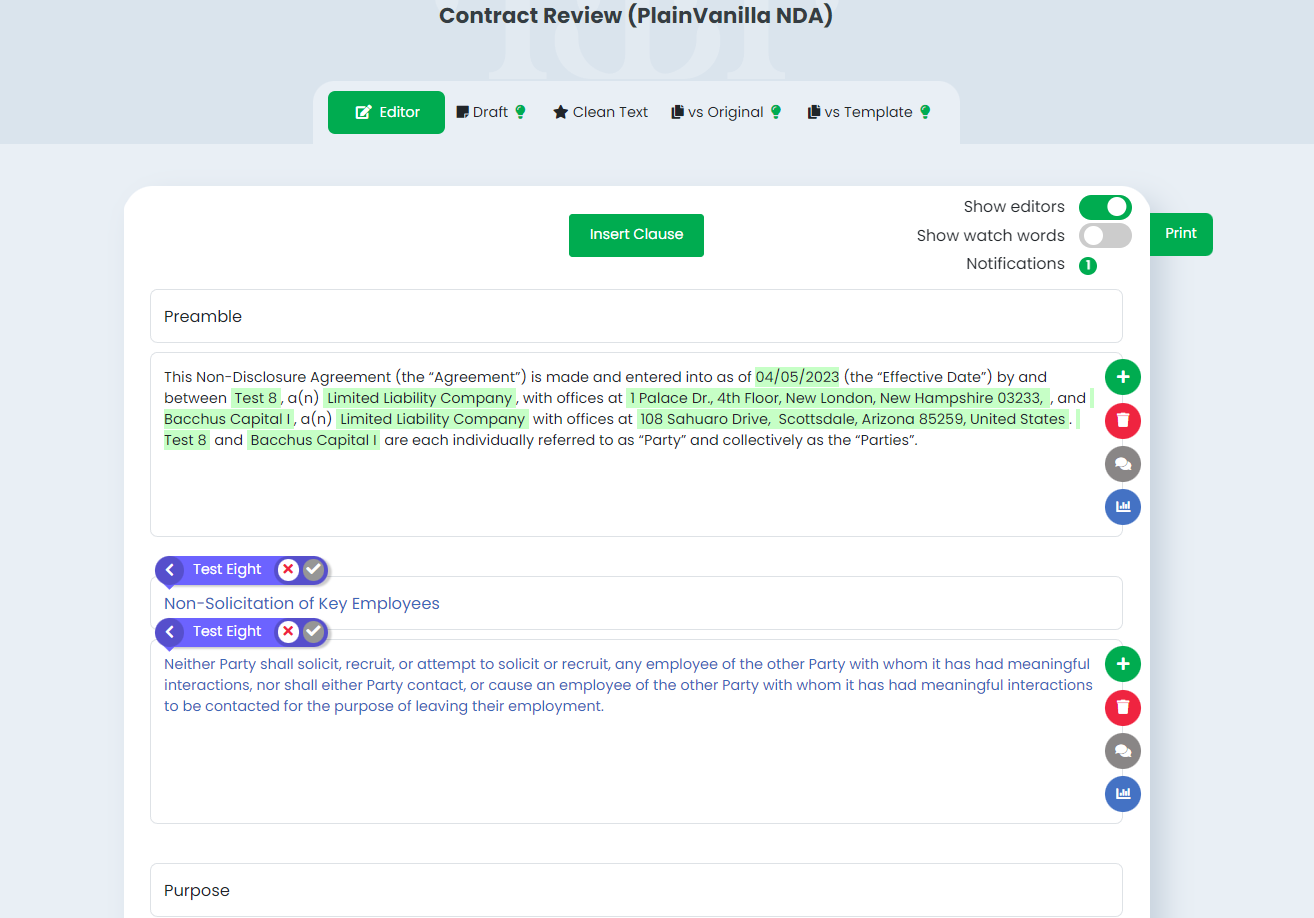Turn off Show editors toggle
Viewport: 1314px width, 918px height.
pos(1104,207)
